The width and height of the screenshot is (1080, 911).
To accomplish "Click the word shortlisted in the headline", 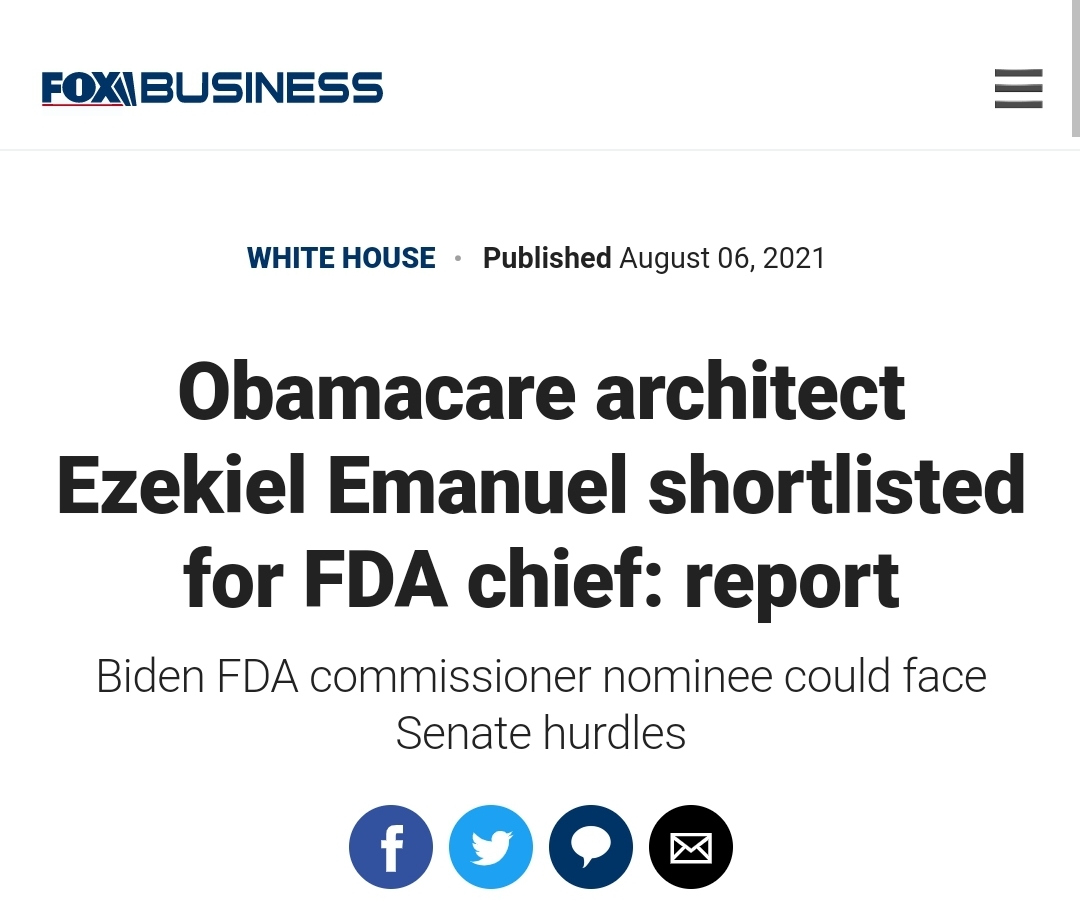I will coord(836,485).
